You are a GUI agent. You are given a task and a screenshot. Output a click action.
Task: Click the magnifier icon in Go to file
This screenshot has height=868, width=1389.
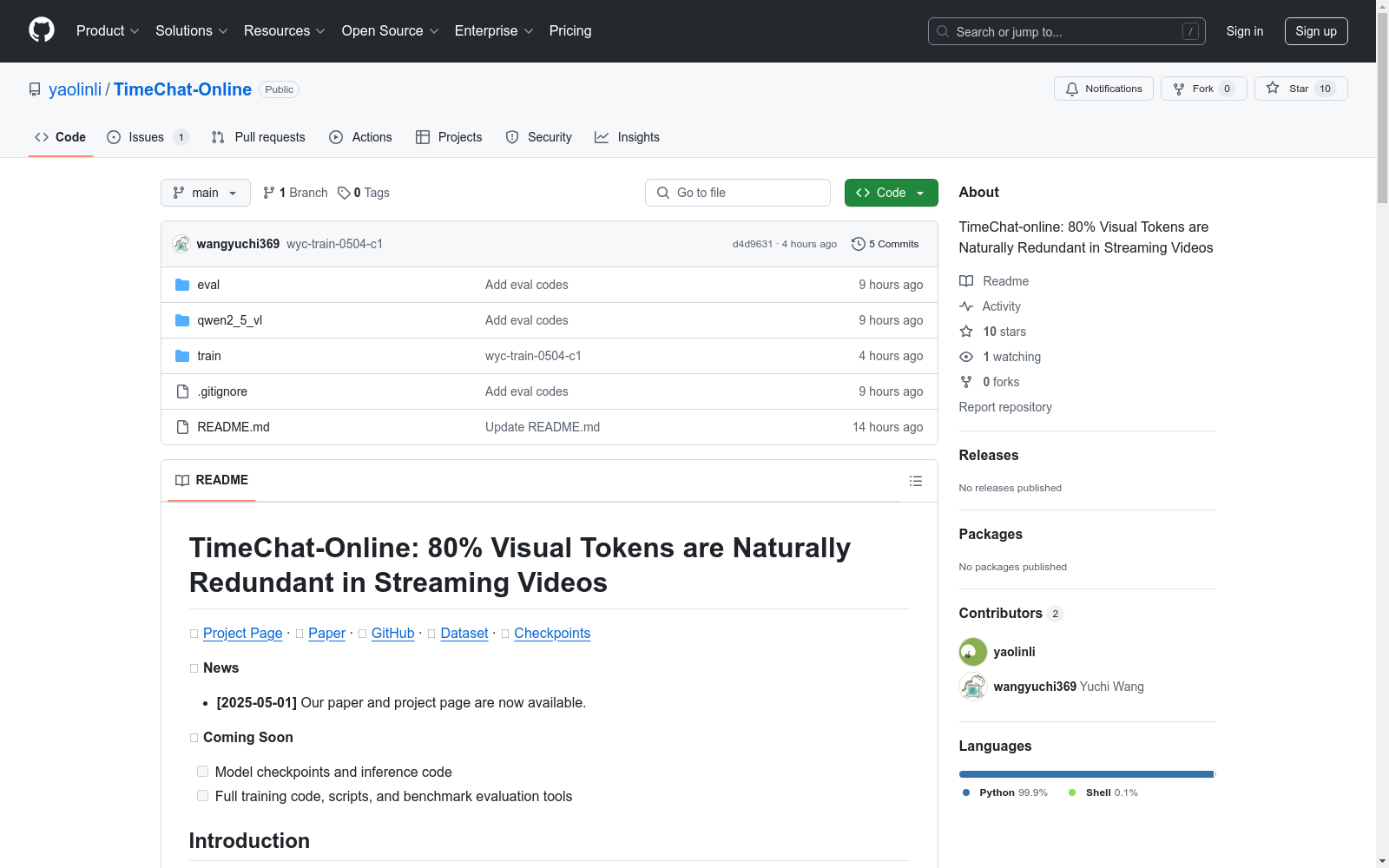click(x=663, y=193)
